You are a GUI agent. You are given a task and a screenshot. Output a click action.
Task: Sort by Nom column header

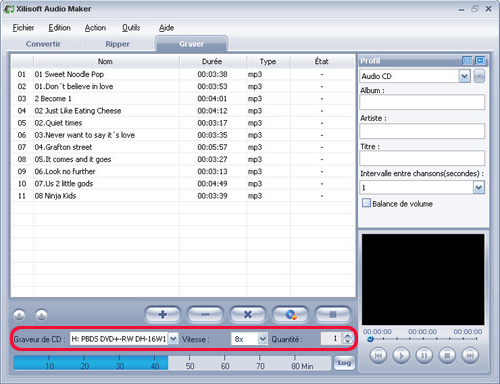pos(106,61)
